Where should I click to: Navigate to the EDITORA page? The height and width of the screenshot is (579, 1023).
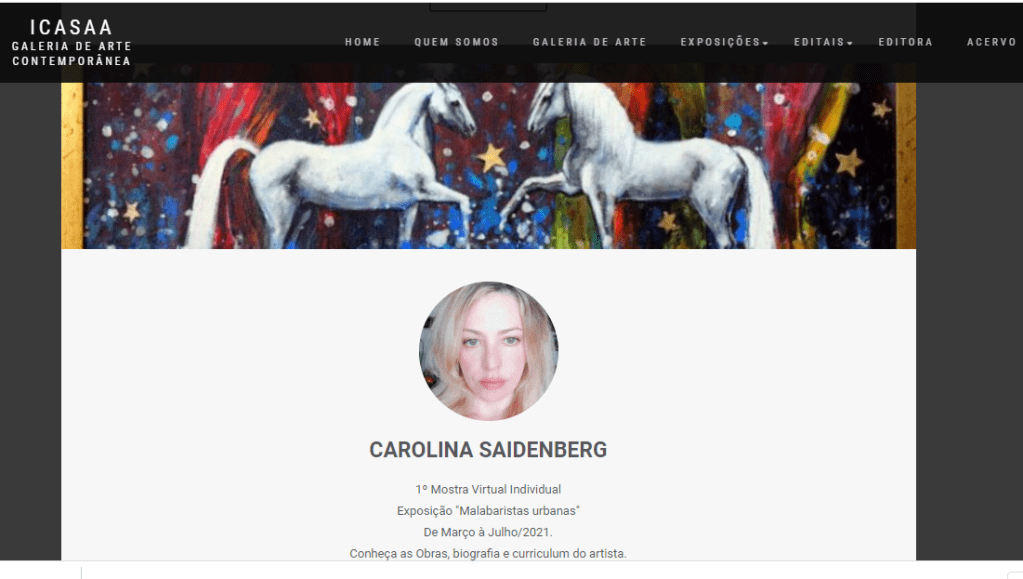coord(906,42)
